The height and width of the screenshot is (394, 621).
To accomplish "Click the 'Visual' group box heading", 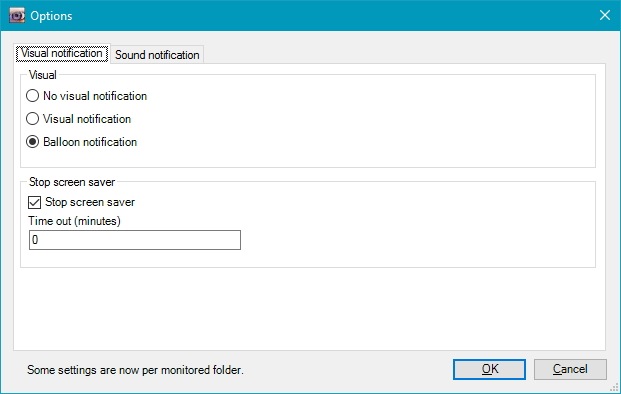I will pos(43,75).
